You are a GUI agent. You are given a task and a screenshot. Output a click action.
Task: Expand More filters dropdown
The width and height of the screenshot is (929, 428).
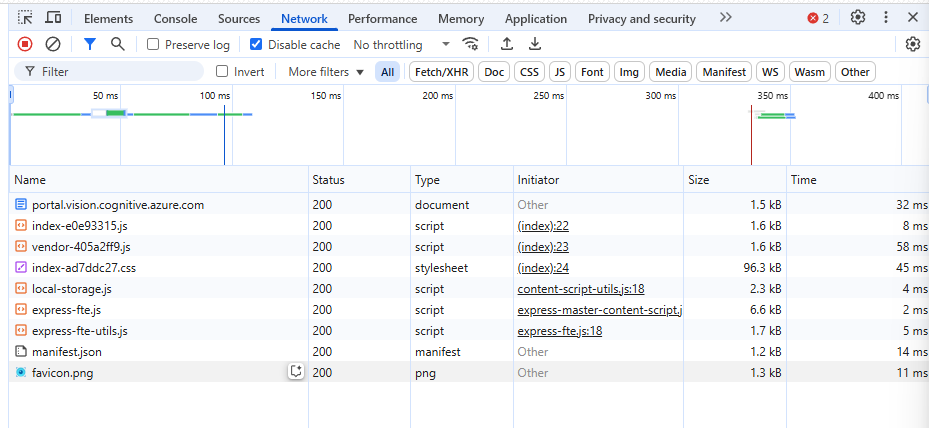click(x=326, y=72)
